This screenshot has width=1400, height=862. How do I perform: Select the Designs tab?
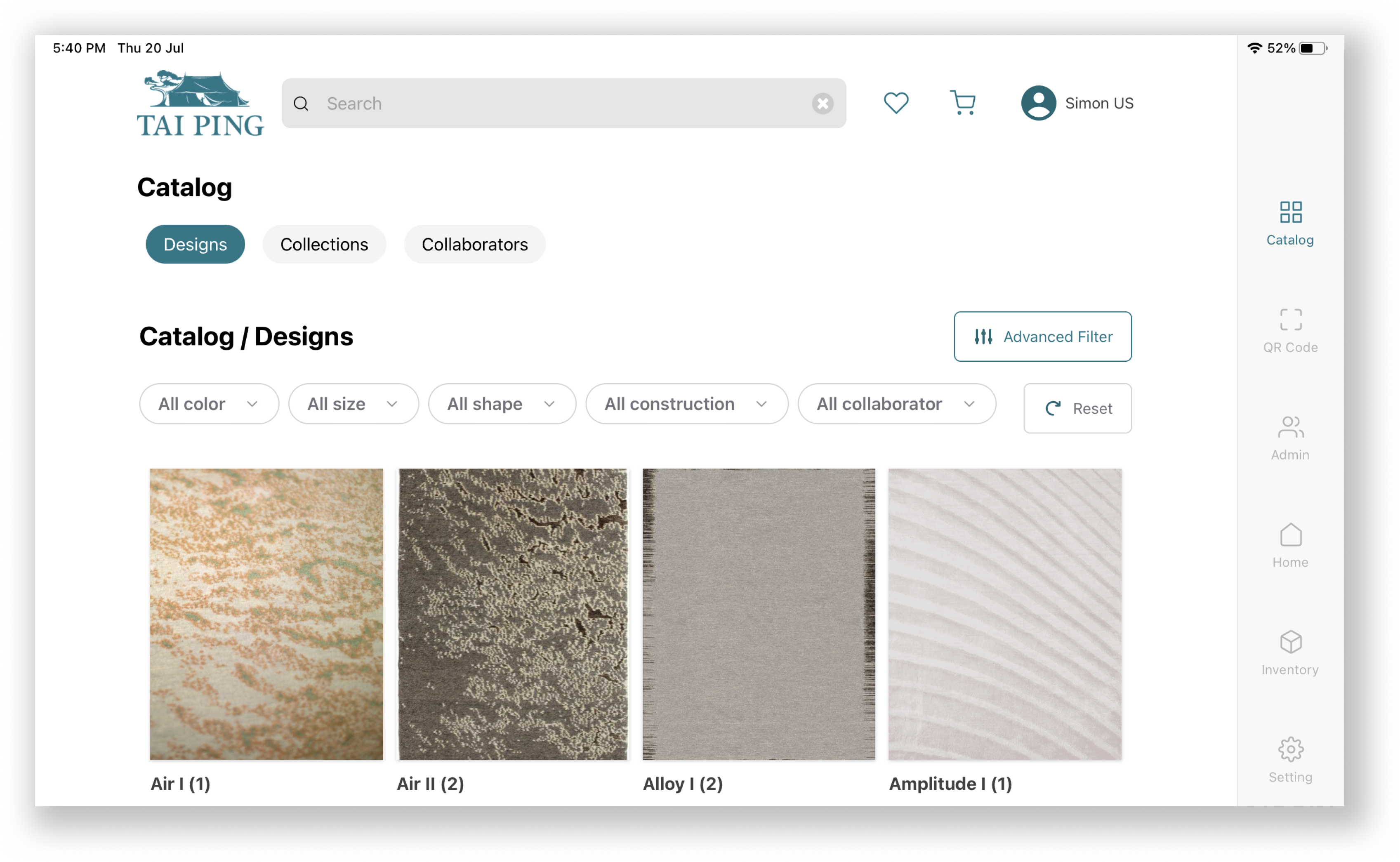coord(196,244)
